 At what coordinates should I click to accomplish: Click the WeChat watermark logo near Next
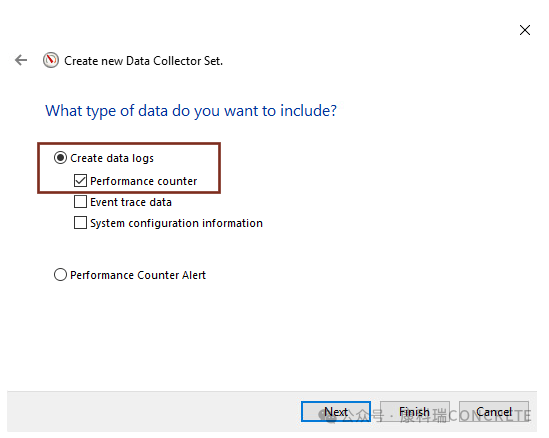pos(327,416)
